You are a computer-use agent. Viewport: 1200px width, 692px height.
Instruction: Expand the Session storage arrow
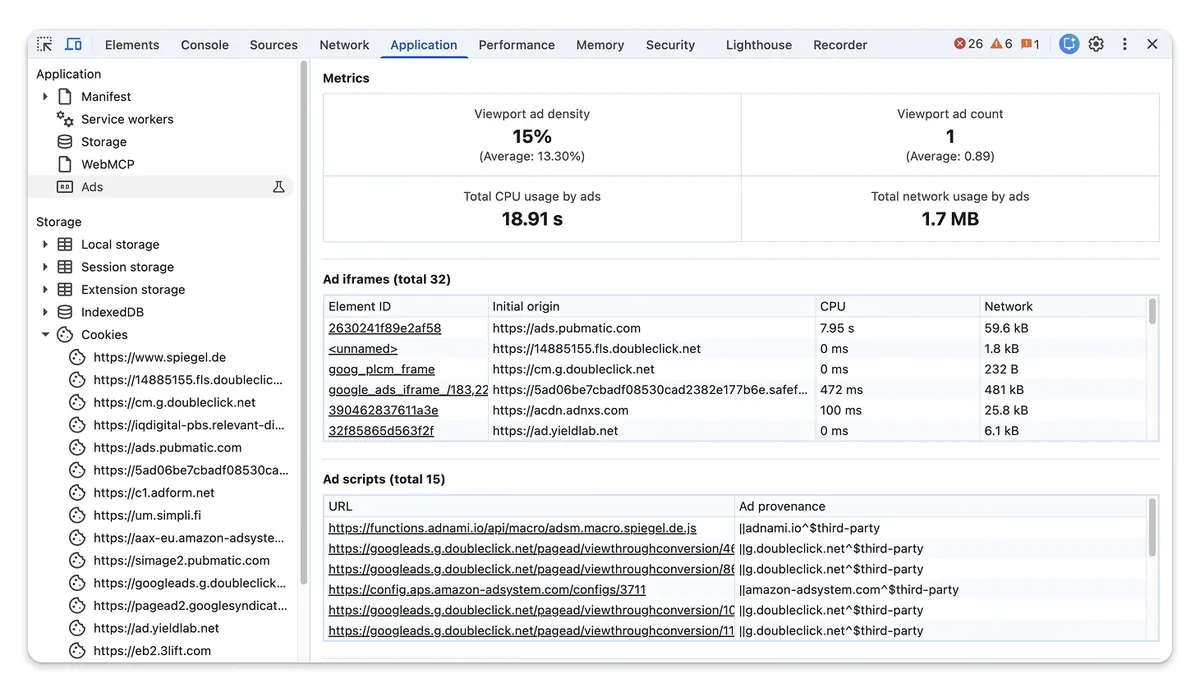point(45,267)
